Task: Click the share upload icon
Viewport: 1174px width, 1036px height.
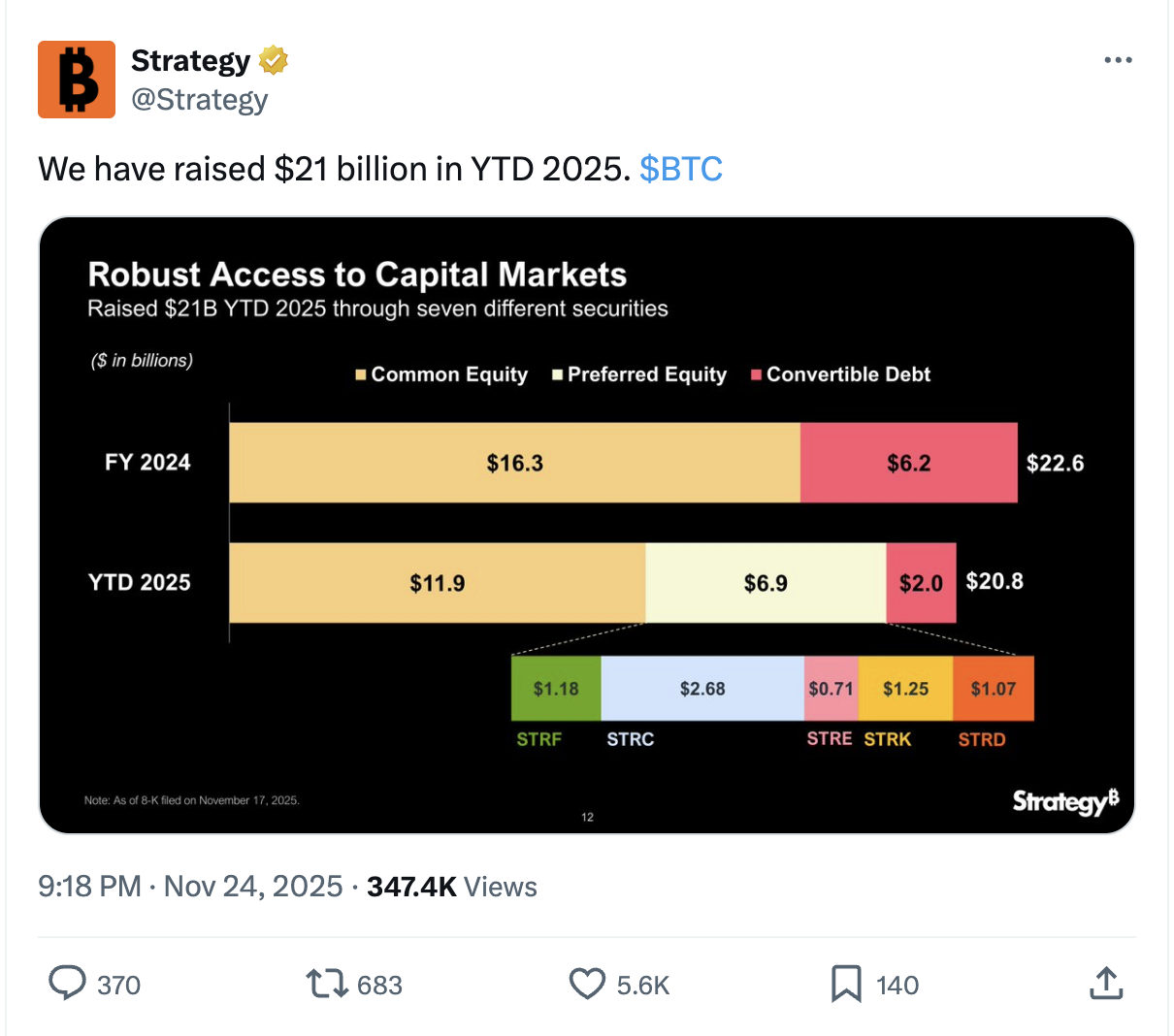Action: click(x=1106, y=984)
